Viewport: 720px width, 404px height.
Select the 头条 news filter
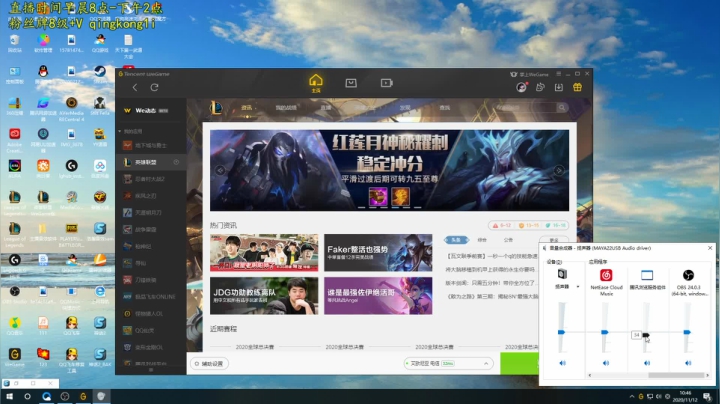[456, 240]
